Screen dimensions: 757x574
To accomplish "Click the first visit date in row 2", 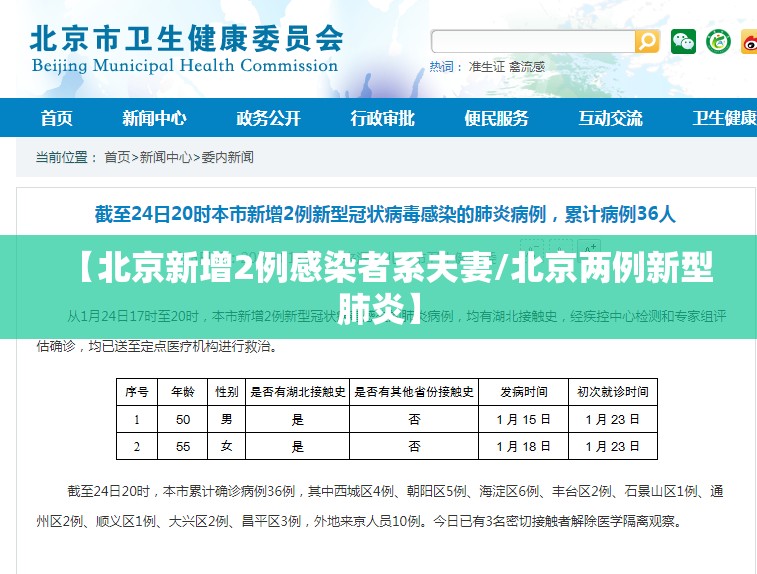I will 613,447.
